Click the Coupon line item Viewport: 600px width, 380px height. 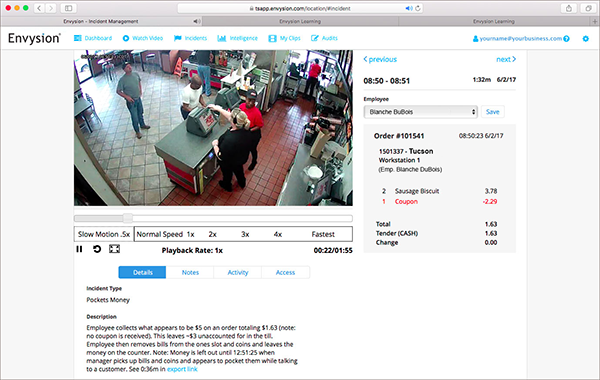point(439,202)
